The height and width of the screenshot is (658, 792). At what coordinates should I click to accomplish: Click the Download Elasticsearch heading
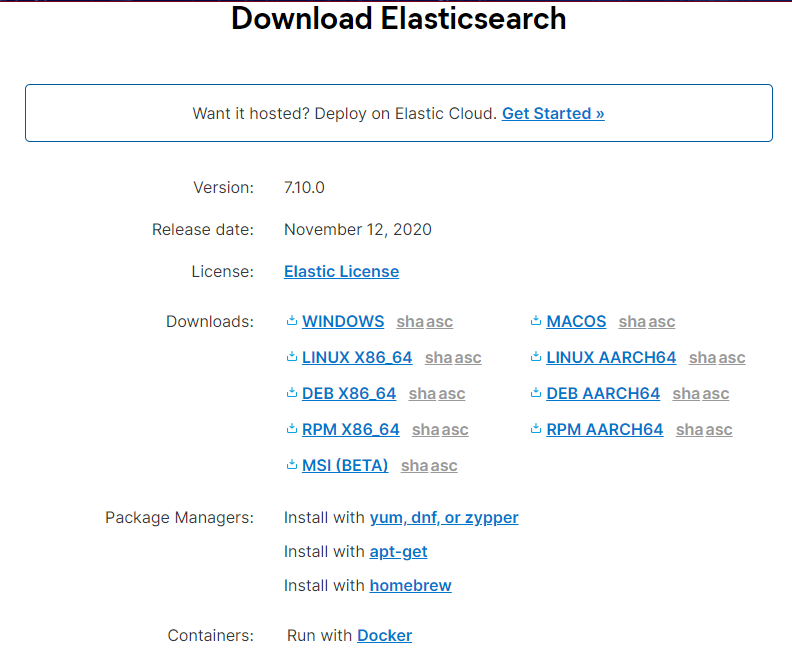(x=399, y=19)
